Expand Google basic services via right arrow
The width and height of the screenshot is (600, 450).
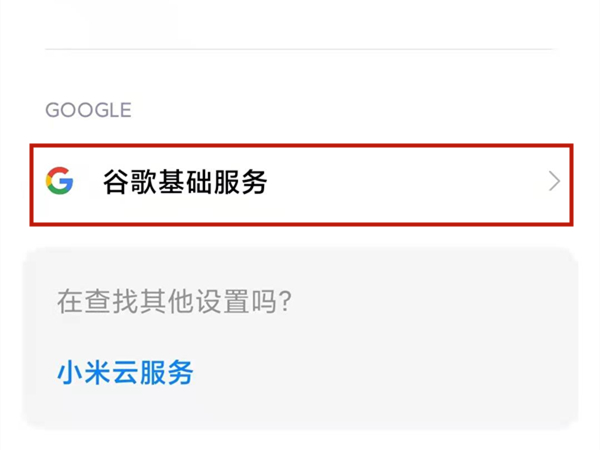pos(554,182)
